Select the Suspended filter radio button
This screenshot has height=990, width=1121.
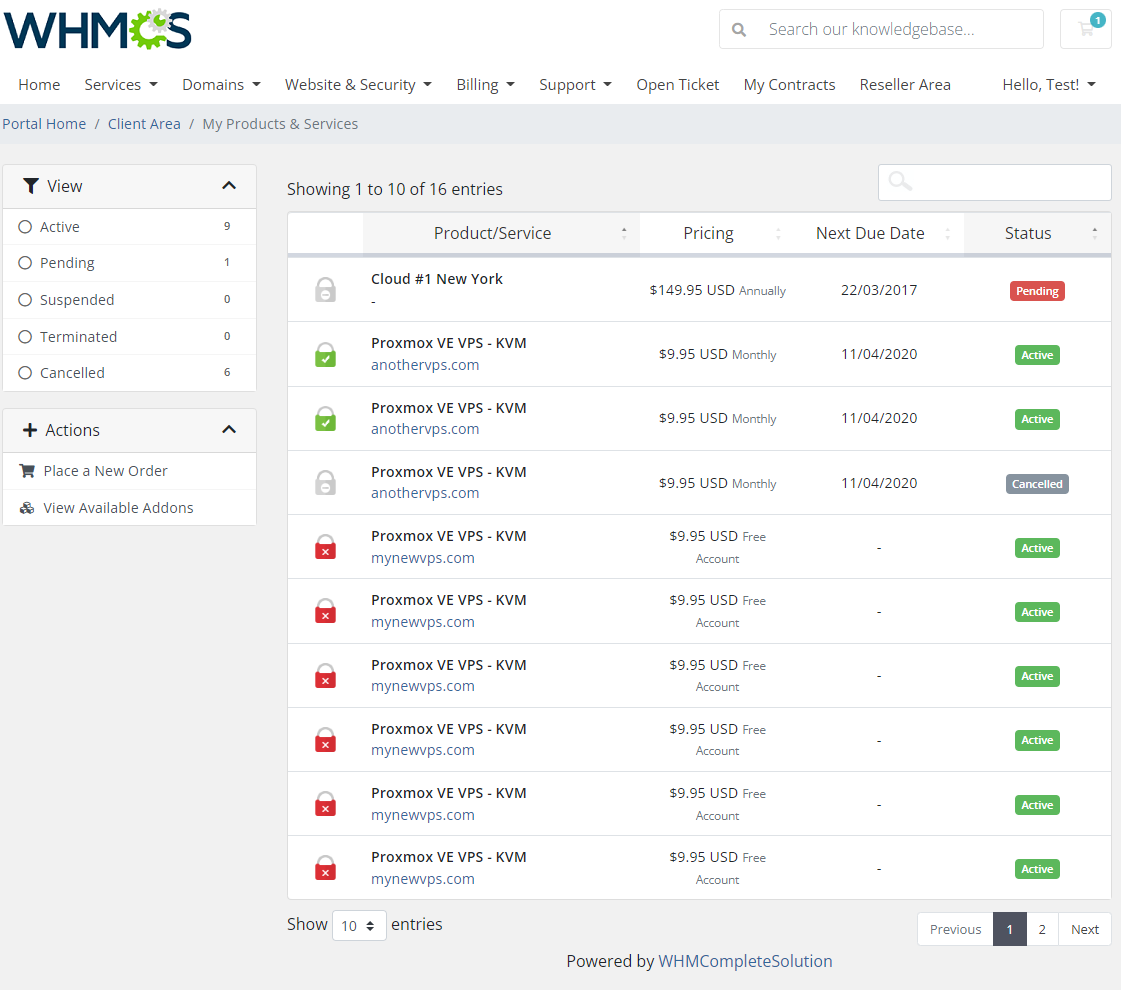click(25, 300)
